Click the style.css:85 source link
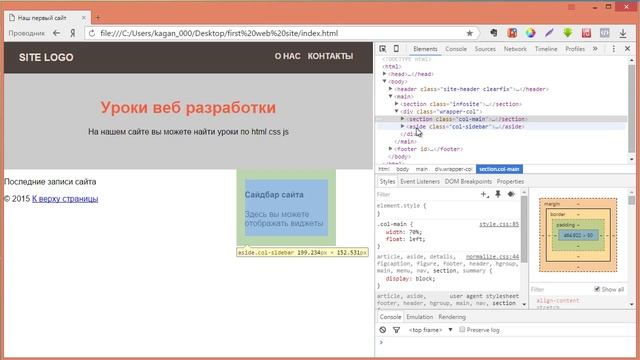 pyautogui.click(x=499, y=224)
